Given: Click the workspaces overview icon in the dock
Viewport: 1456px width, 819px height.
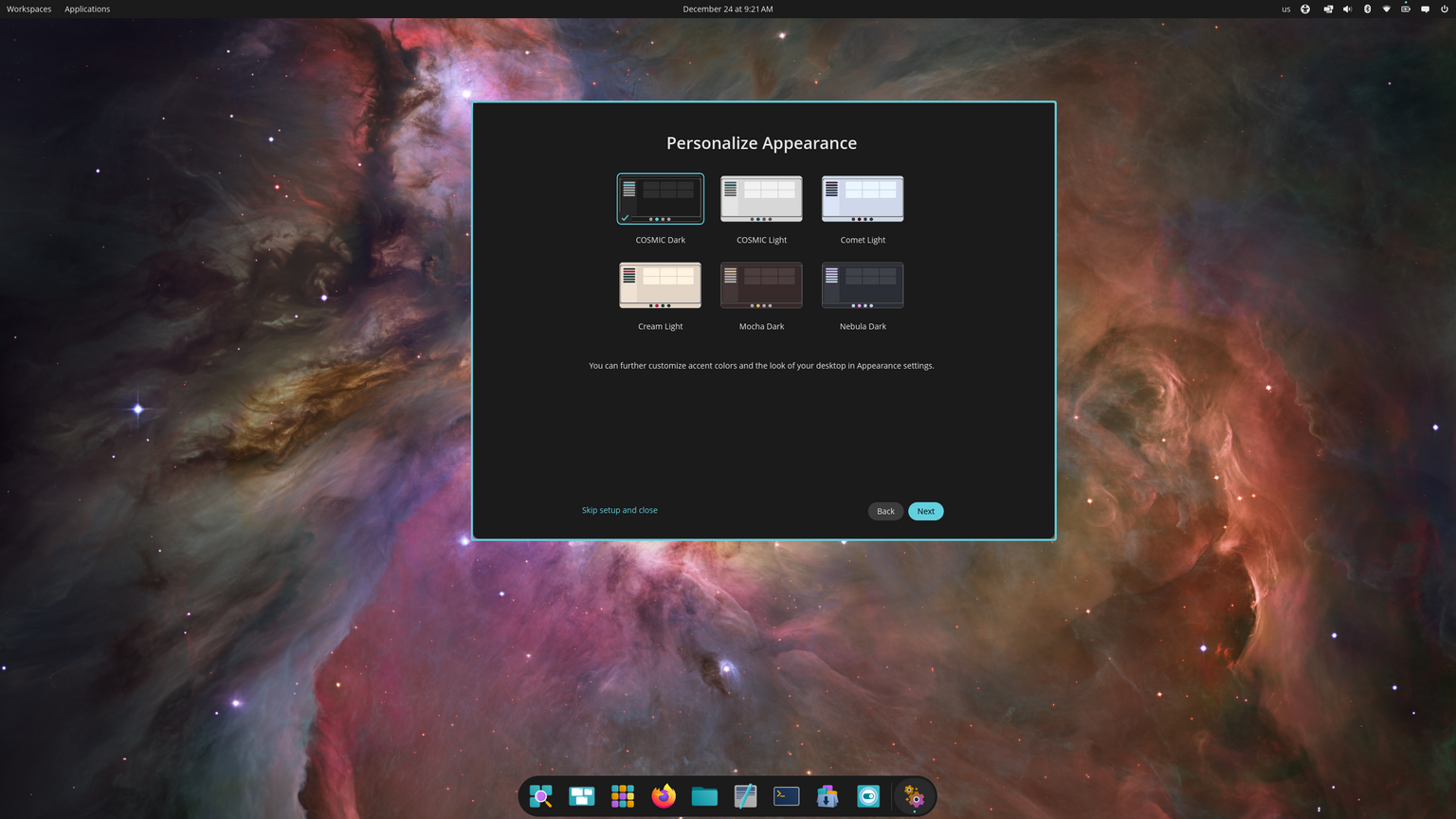Looking at the screenshot, I should 581,796.
